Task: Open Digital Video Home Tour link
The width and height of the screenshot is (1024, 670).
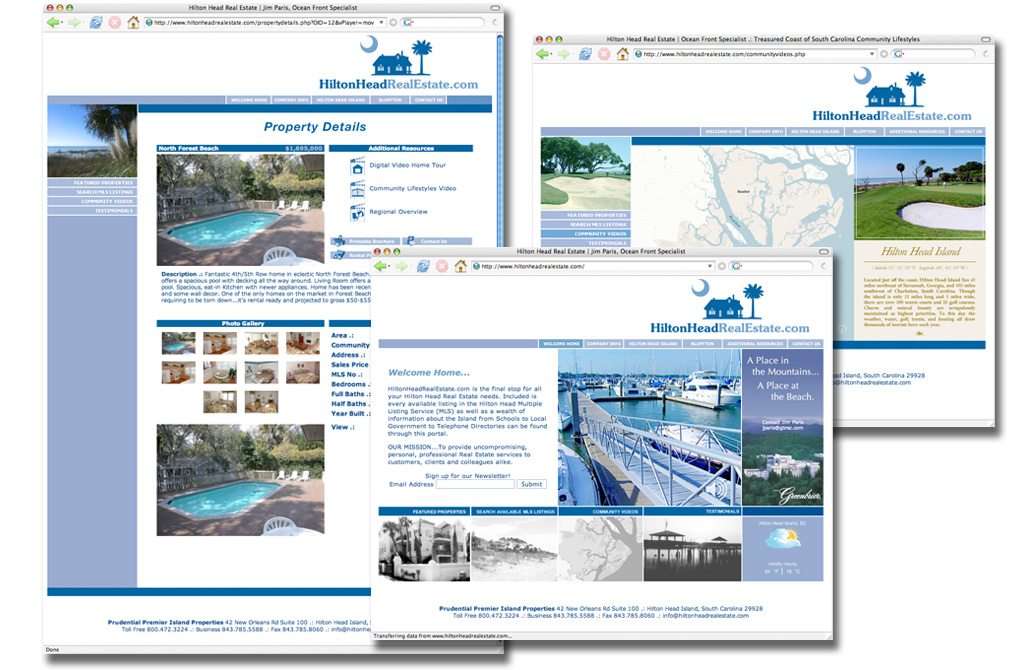Action: [408, 165]
